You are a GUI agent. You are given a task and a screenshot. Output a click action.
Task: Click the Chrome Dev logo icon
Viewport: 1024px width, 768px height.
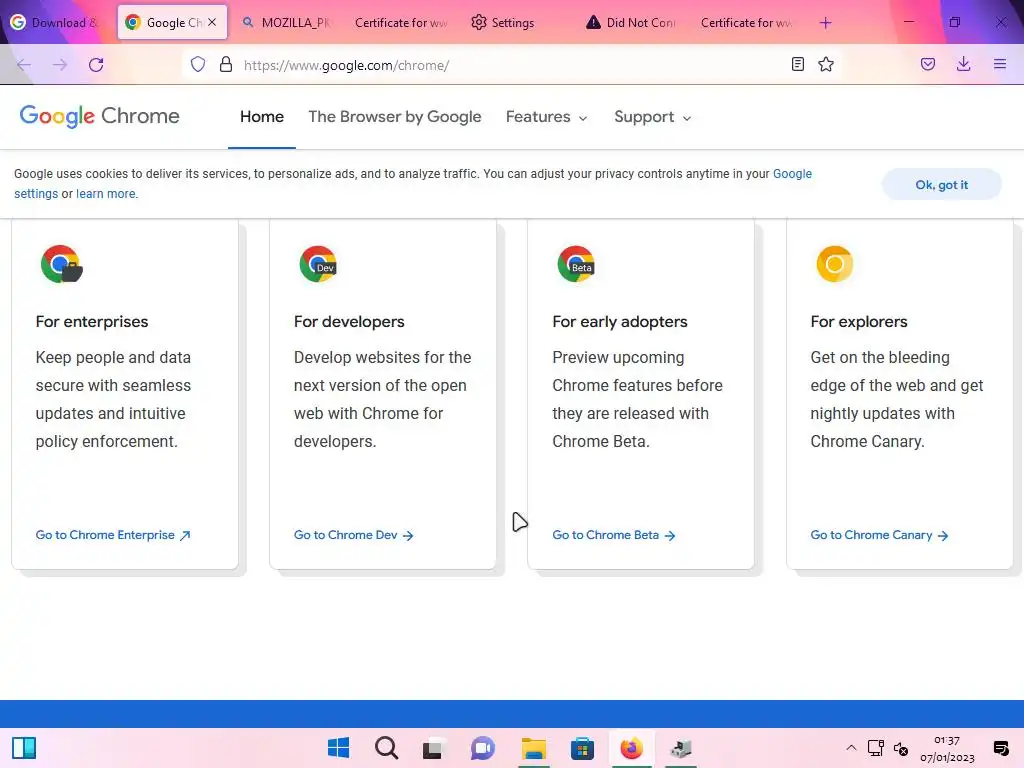click(318, 264)
